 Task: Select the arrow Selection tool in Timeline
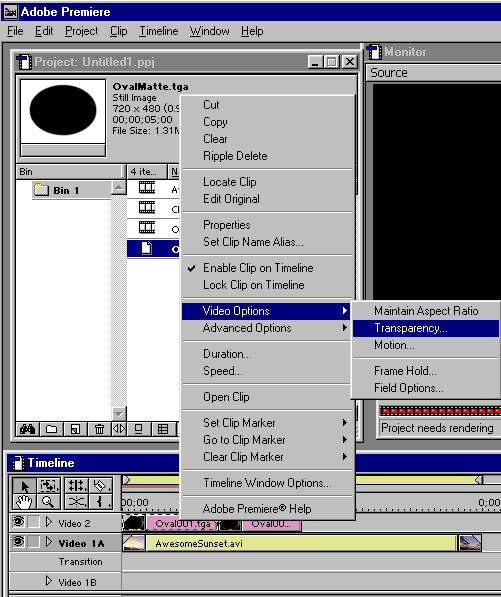24,486
